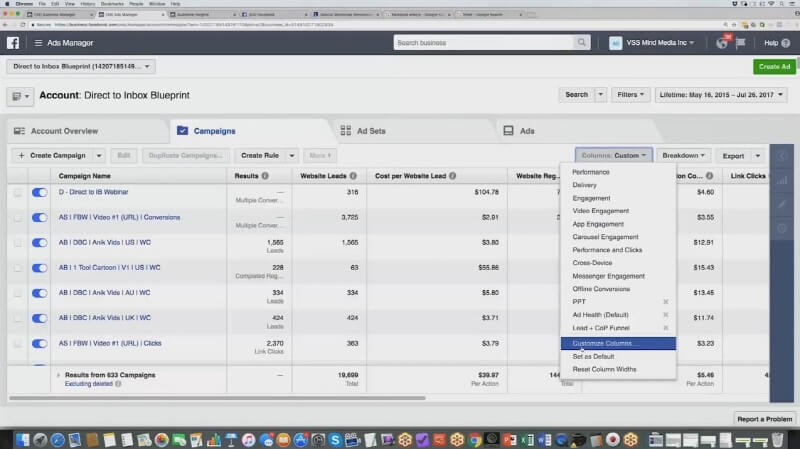Collapse right sidebar arrow icon

point(782,156)
